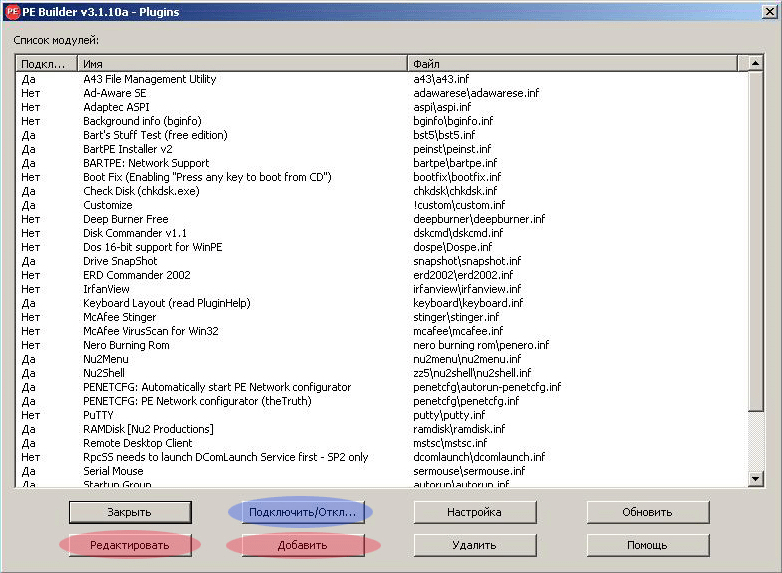Screen dimensions: 782x573
Task: Click file path mstsc\mstsc.inf
Action: pos(450,443)
